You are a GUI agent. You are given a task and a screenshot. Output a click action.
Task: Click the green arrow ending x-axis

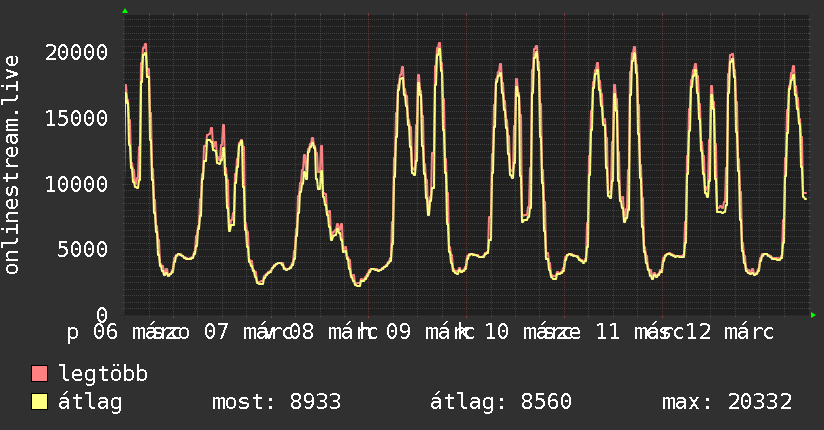point(813,315)
